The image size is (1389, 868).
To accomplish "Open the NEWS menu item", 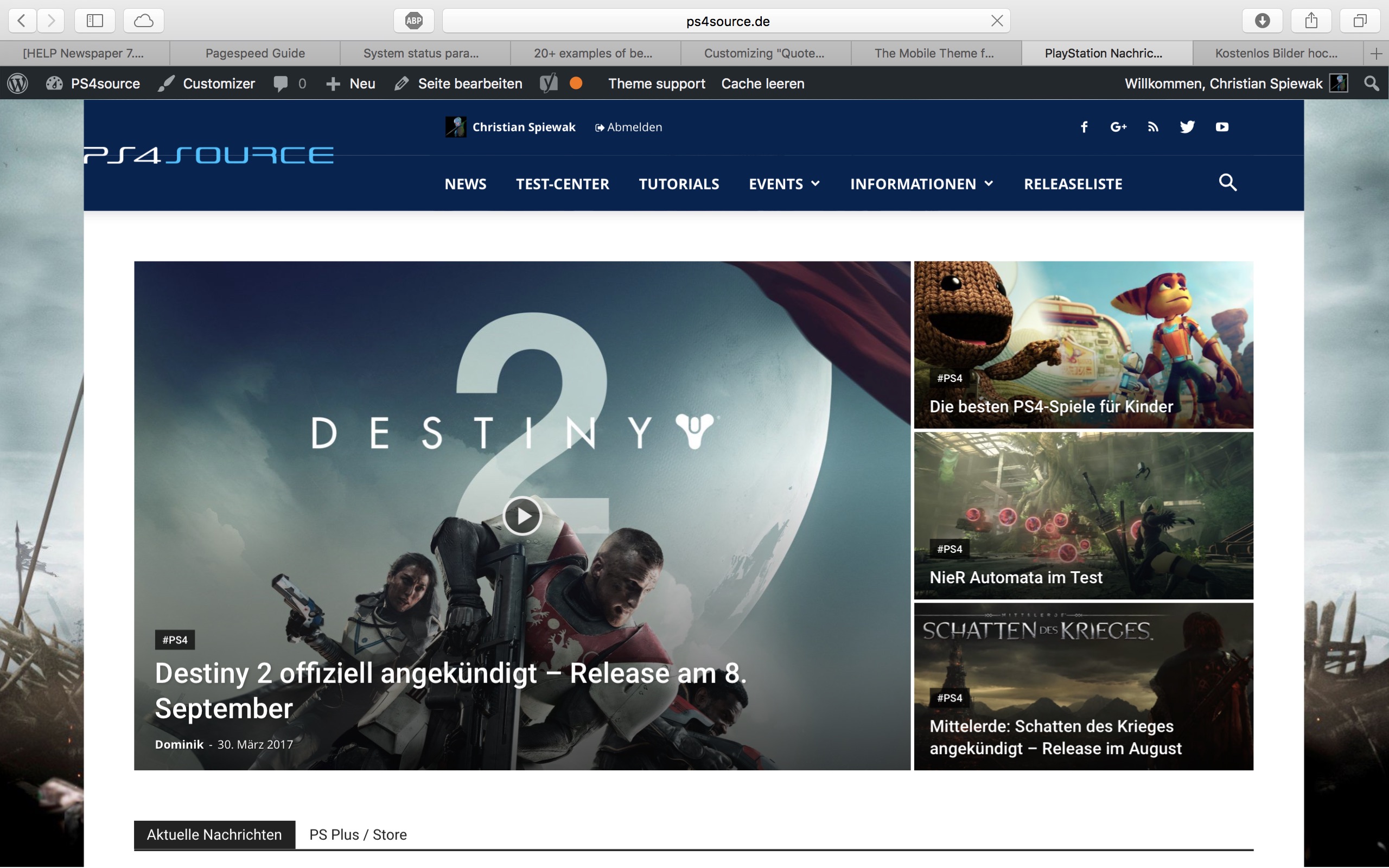I will [466, 184].
